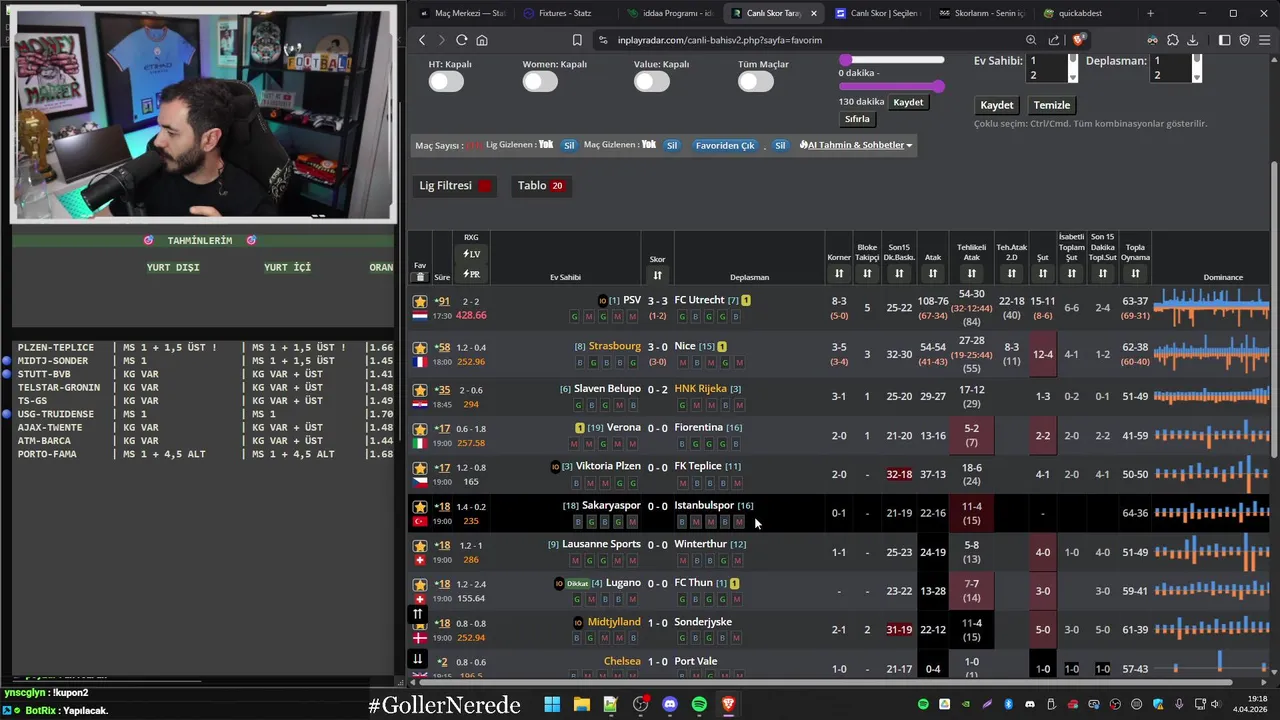Click Temizle button

coord(1051,105)
